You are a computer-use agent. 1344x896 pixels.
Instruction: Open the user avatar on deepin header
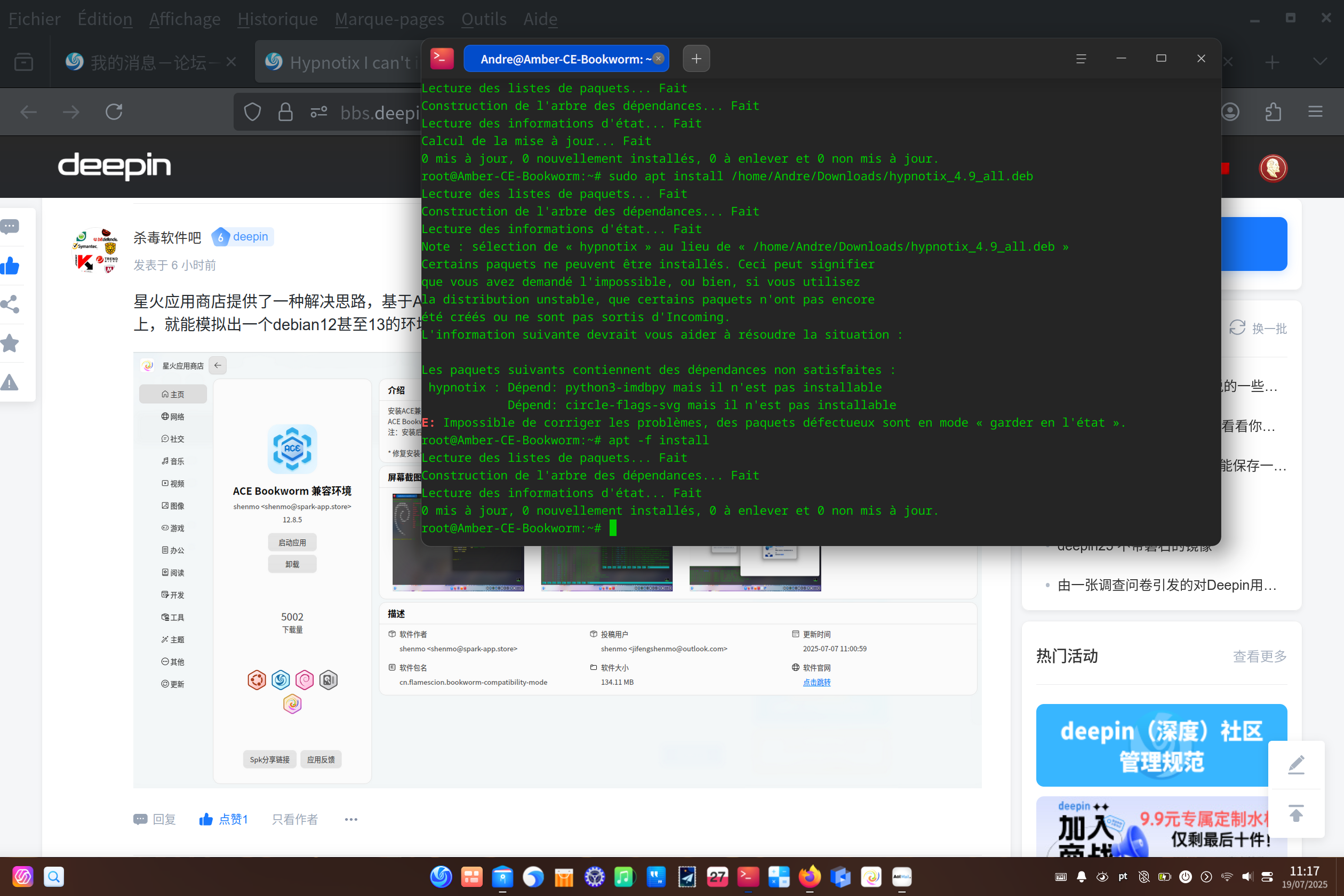1273,168
